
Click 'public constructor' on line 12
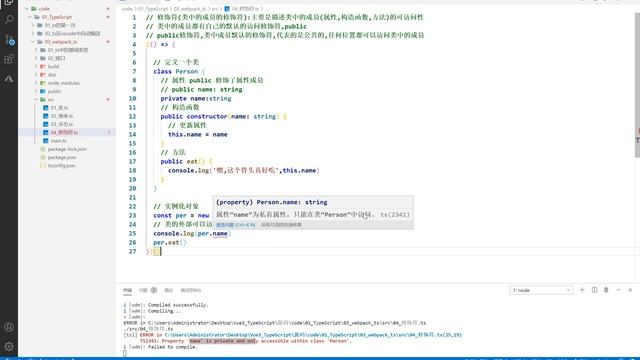[194, 116]
